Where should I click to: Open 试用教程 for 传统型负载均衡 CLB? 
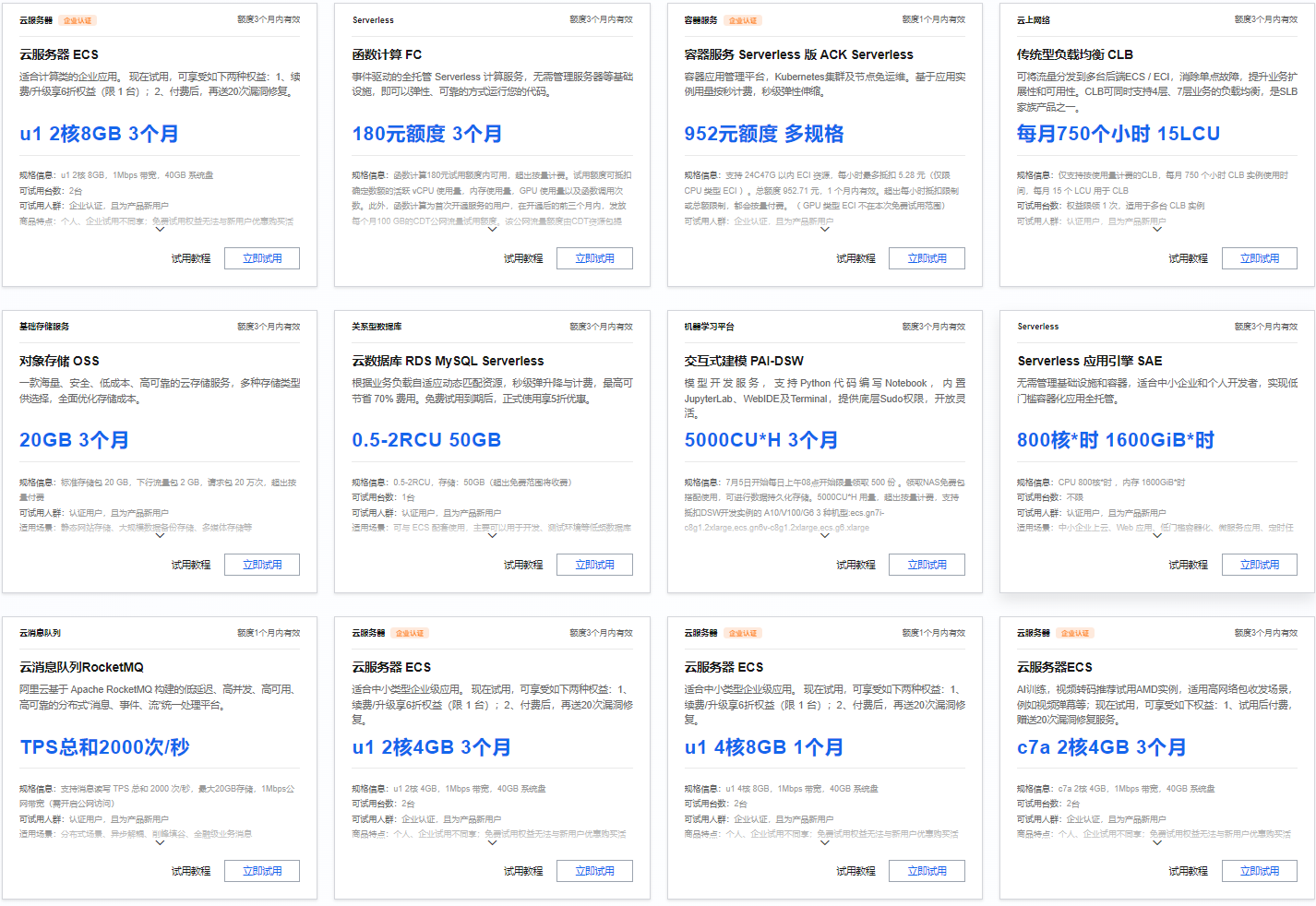click(x=1189, y=258)
